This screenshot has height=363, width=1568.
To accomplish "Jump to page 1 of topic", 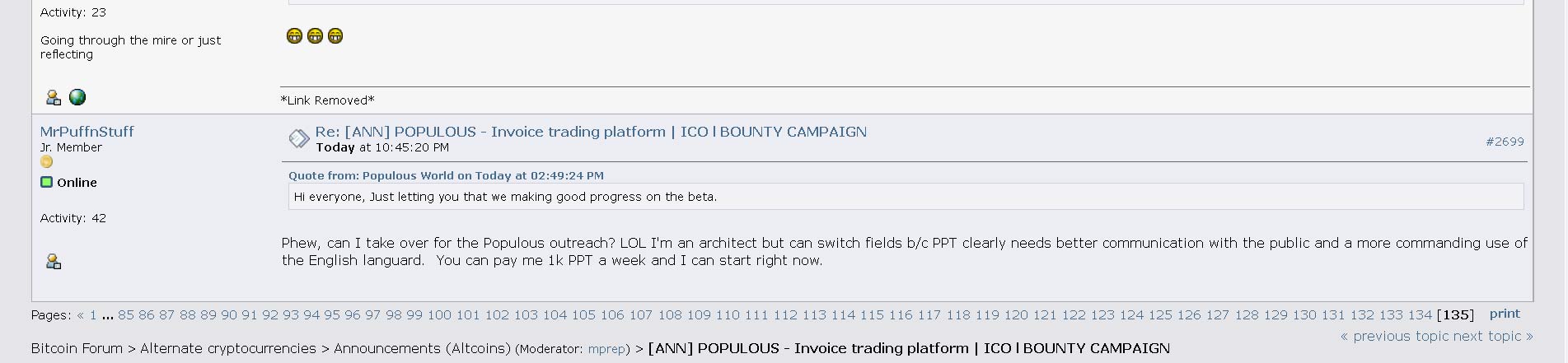I will [93, 314].
